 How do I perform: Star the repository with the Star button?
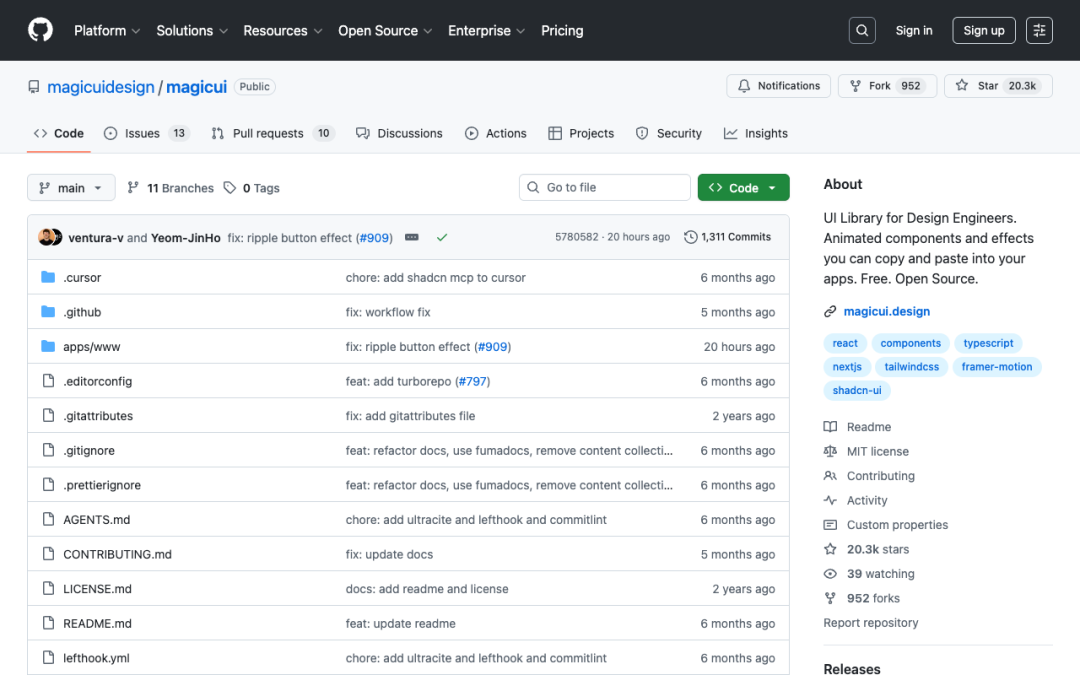point(998,85)
